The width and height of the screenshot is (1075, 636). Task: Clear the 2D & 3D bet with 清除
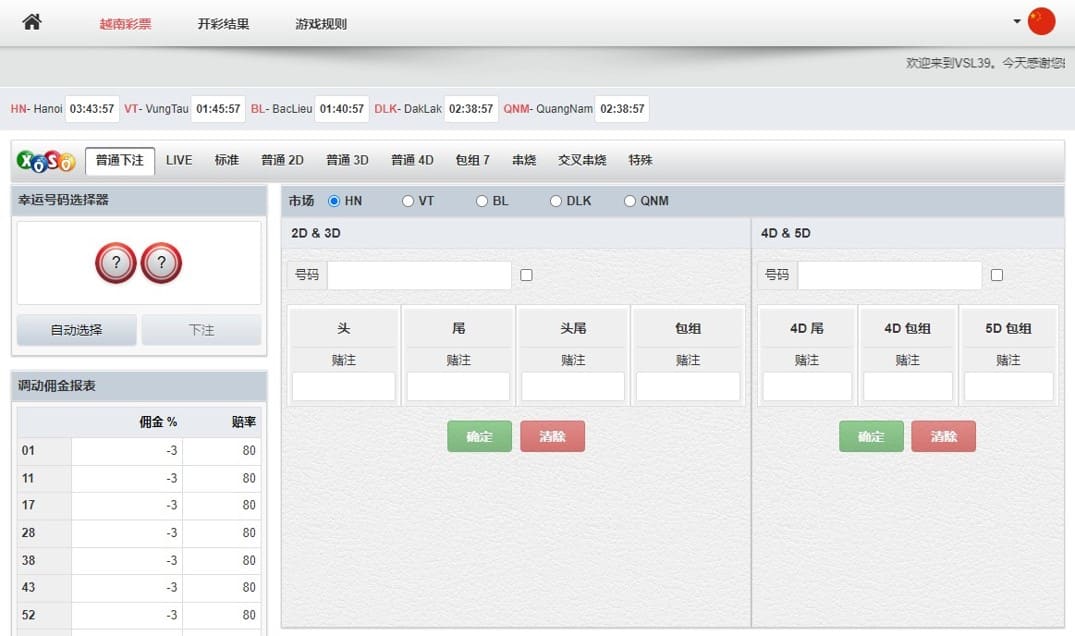(553, 437)
